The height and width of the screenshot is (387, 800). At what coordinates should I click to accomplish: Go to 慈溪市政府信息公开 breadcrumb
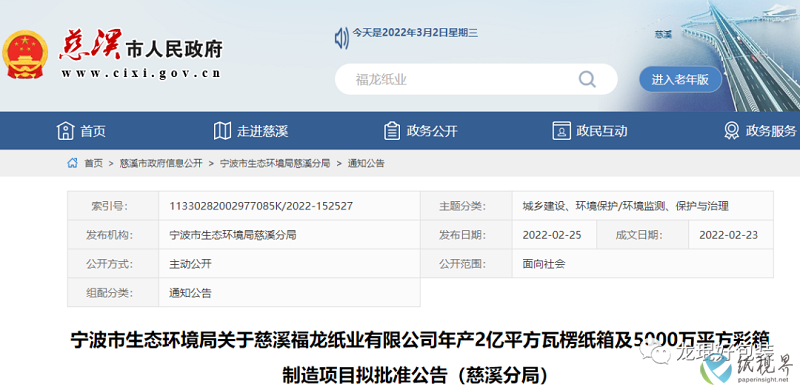pyautogui.click(x=161, y=163)
